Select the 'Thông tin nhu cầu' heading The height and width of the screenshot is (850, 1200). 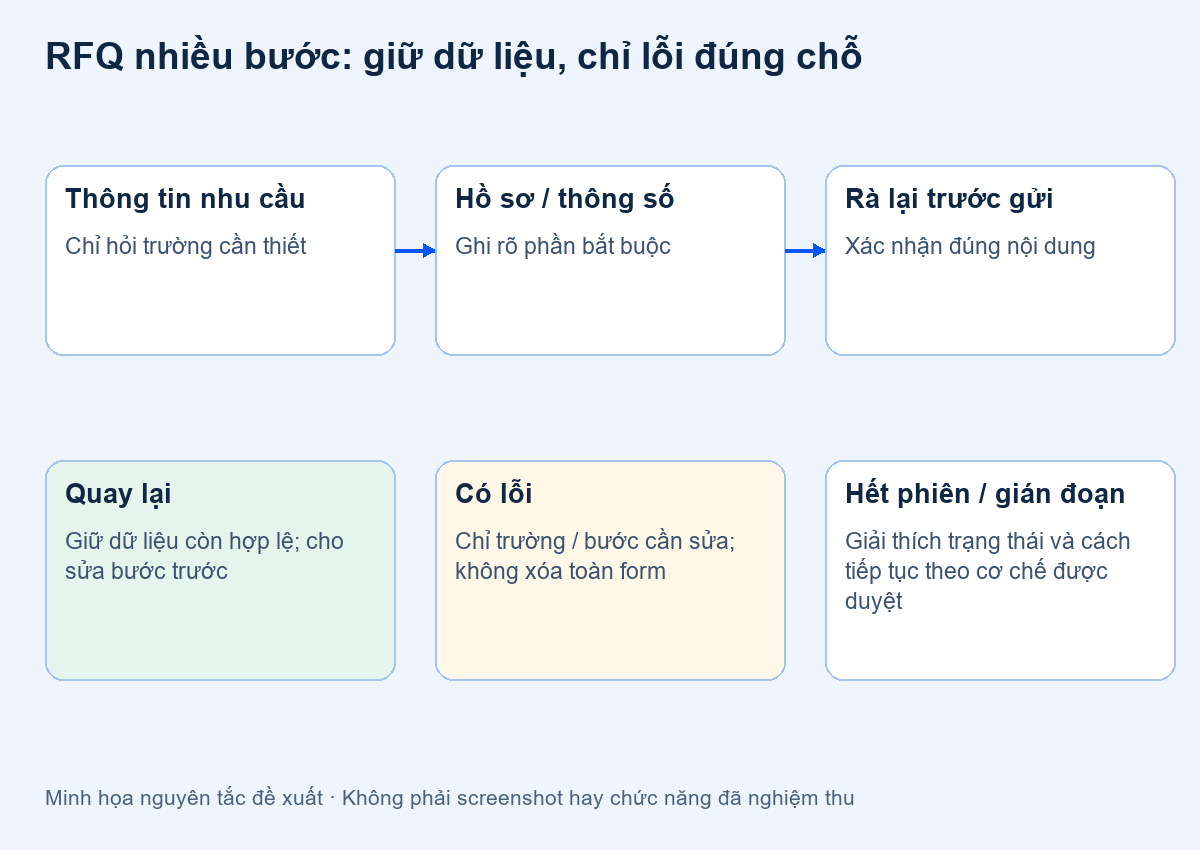pyautogui.click(x=185, y=199)
